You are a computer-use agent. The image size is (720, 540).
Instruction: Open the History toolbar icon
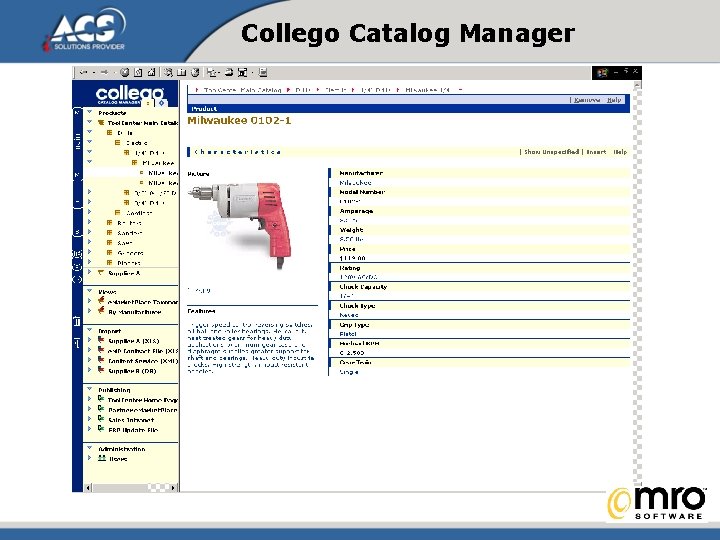pos(195,72)
